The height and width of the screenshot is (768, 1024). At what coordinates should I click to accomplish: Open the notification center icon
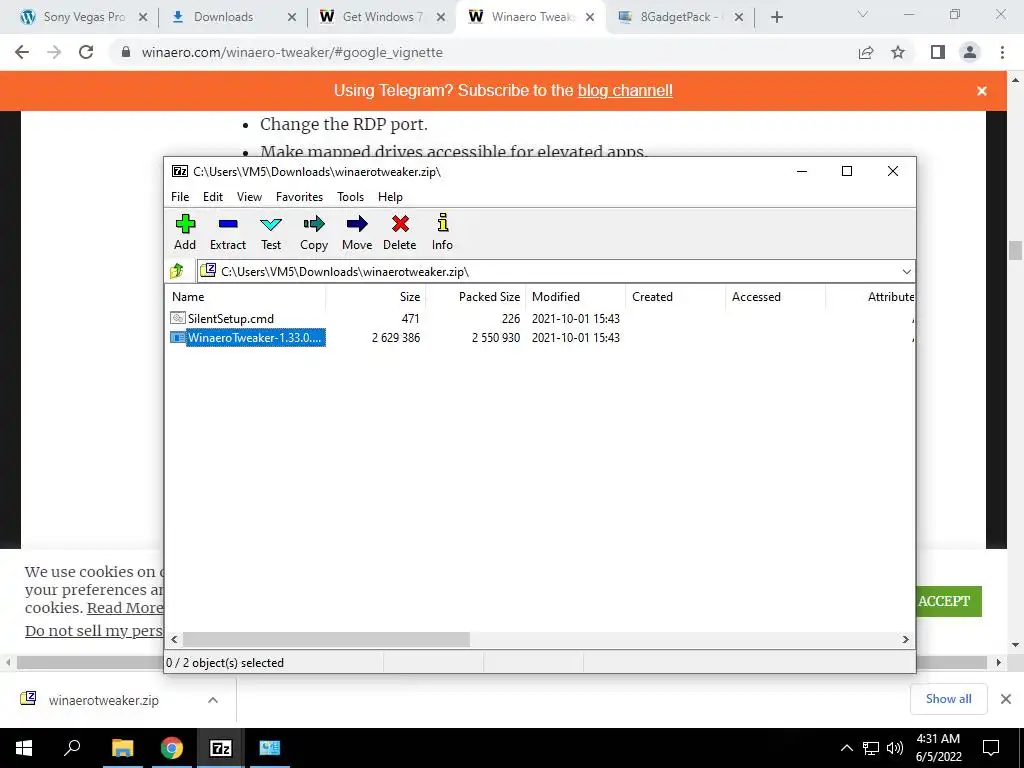click(991, 748)
